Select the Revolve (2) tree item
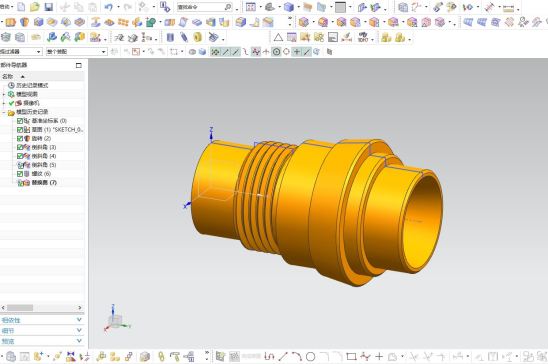The height and width of the screenshot is (364, 548). [x=41, y=139]
